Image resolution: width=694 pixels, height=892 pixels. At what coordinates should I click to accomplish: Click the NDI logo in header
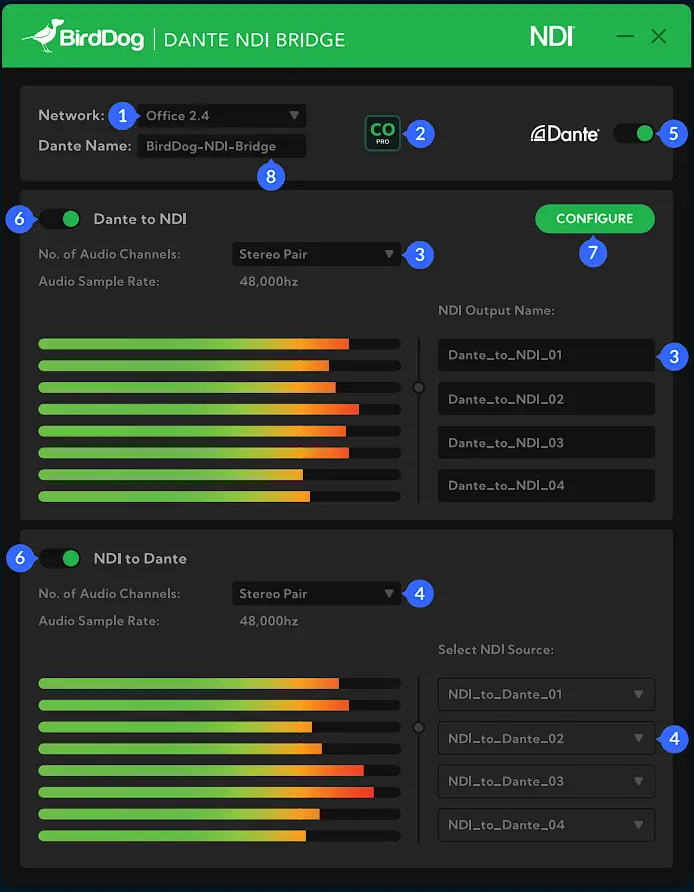552,37
